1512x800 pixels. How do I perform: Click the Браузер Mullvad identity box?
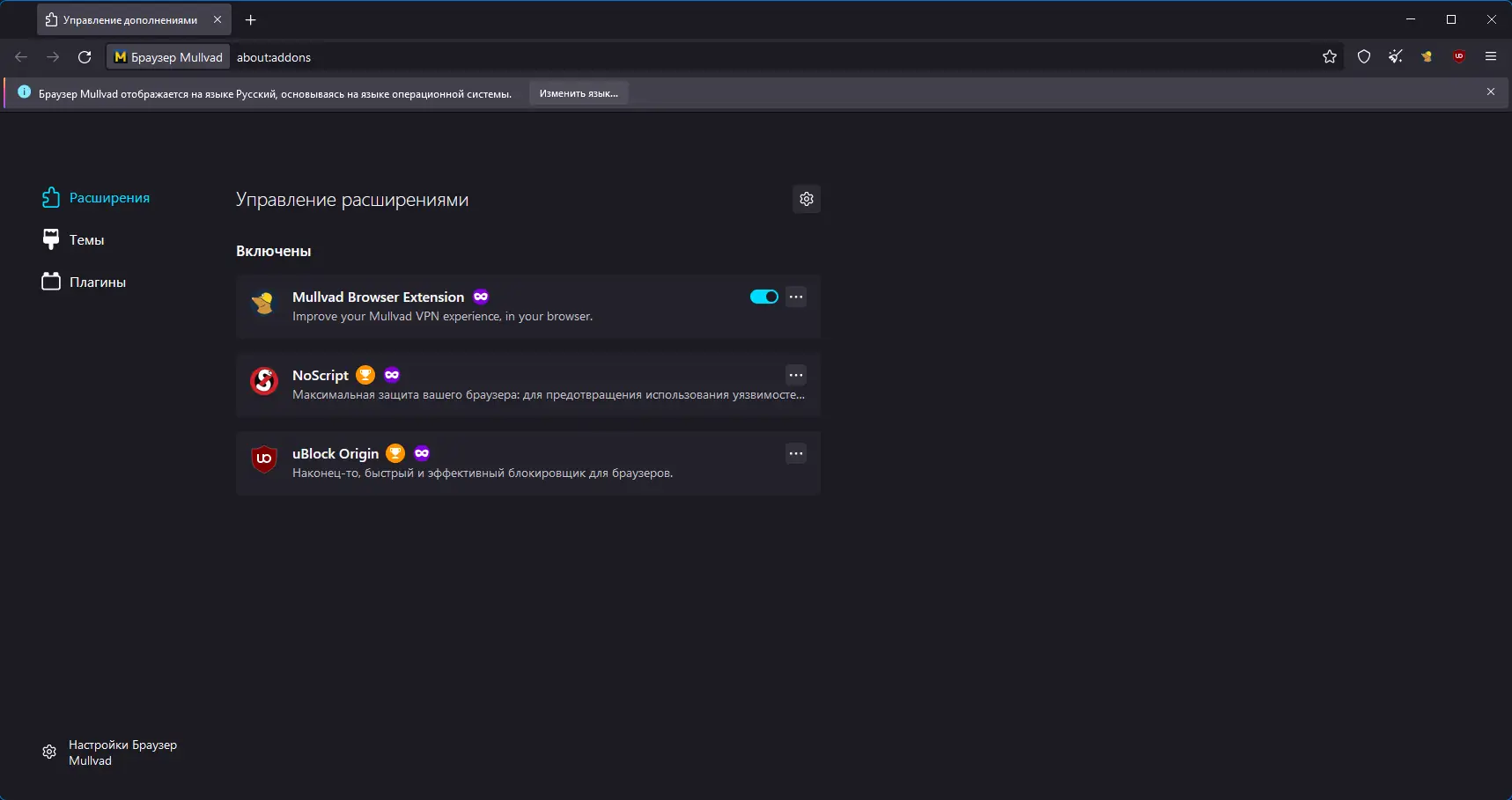[168, 57]
